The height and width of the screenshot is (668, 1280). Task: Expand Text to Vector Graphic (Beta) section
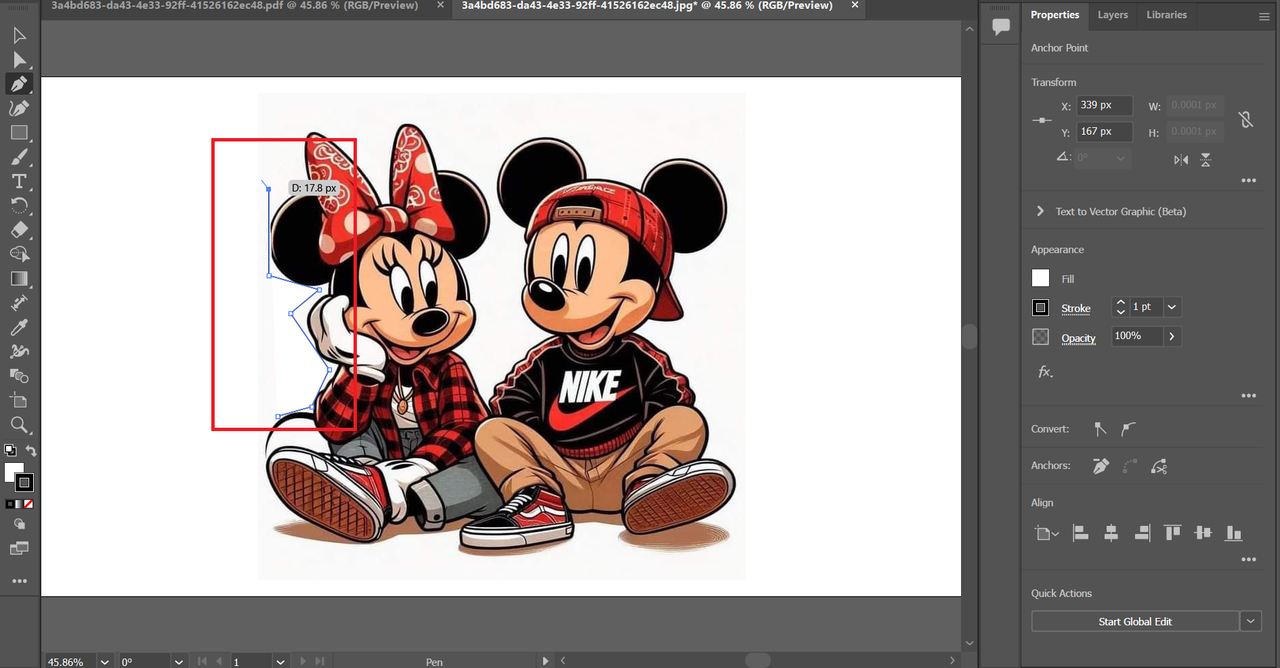[1041, 211]
